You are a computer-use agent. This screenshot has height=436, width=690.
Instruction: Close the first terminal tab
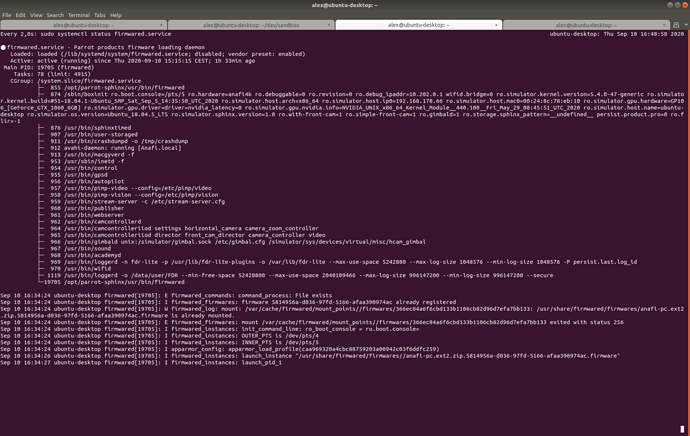[x=161, y=25]
